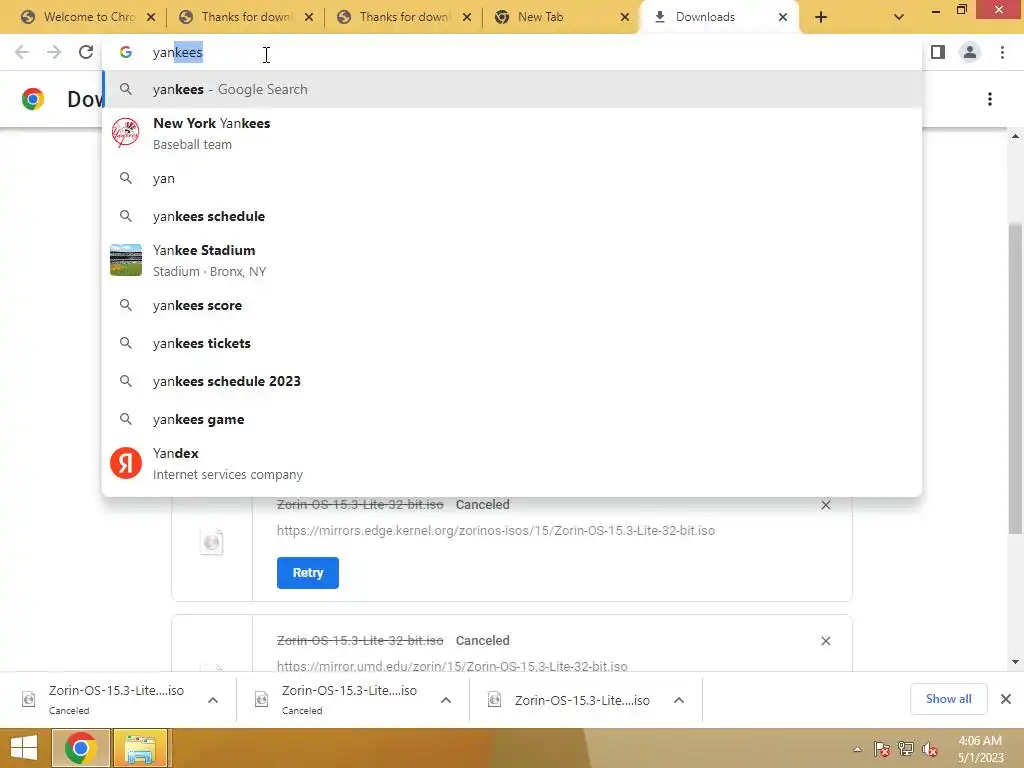Open the Windows Start button
Viewport: 1024px width, 768px height.
click(24, 748)
